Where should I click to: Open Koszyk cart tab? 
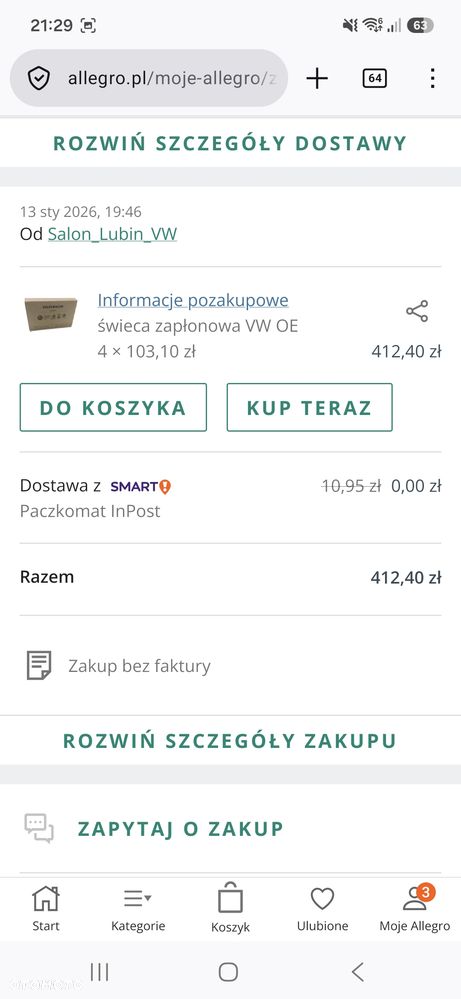[x=230, y=908]
